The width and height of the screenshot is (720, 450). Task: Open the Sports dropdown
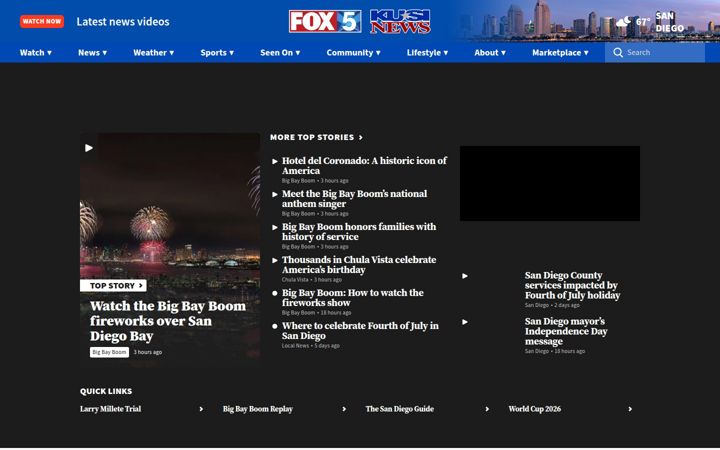point(217,52)
